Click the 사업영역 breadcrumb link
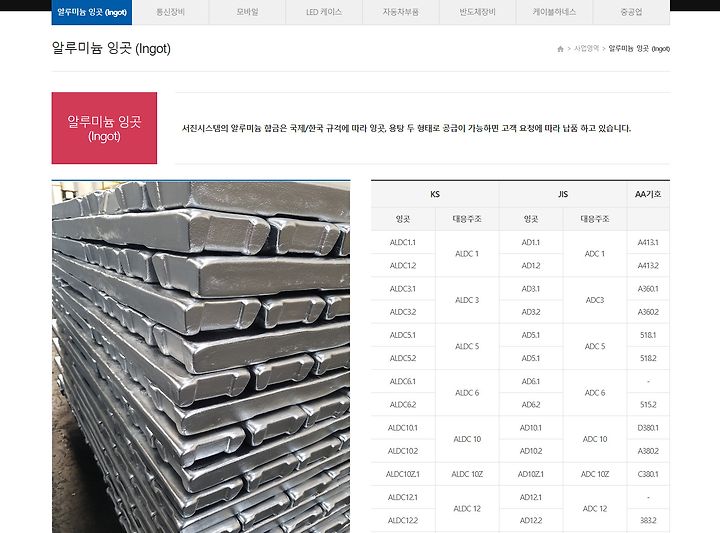720x533 pixels. point(586,49)
